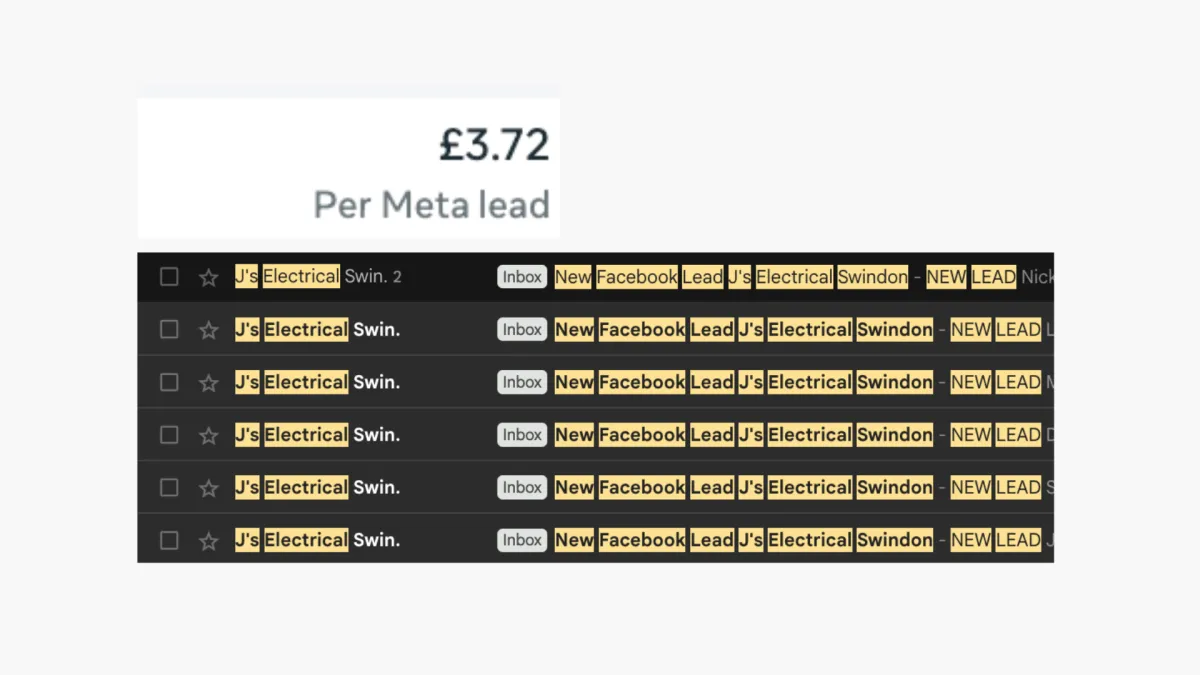Select the checkbox for the top unbolded email
The image size is (1200, 675).
(x=169, y=277)
